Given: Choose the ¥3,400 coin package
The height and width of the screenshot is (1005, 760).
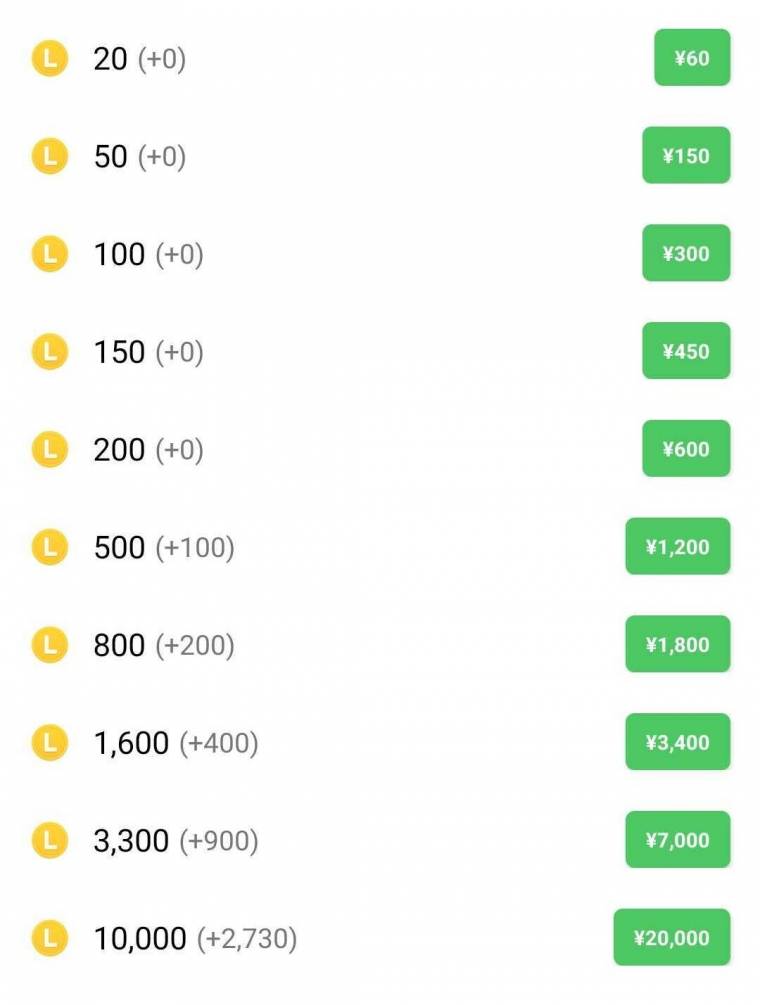Looking at the screenshot, I should 677,742.
